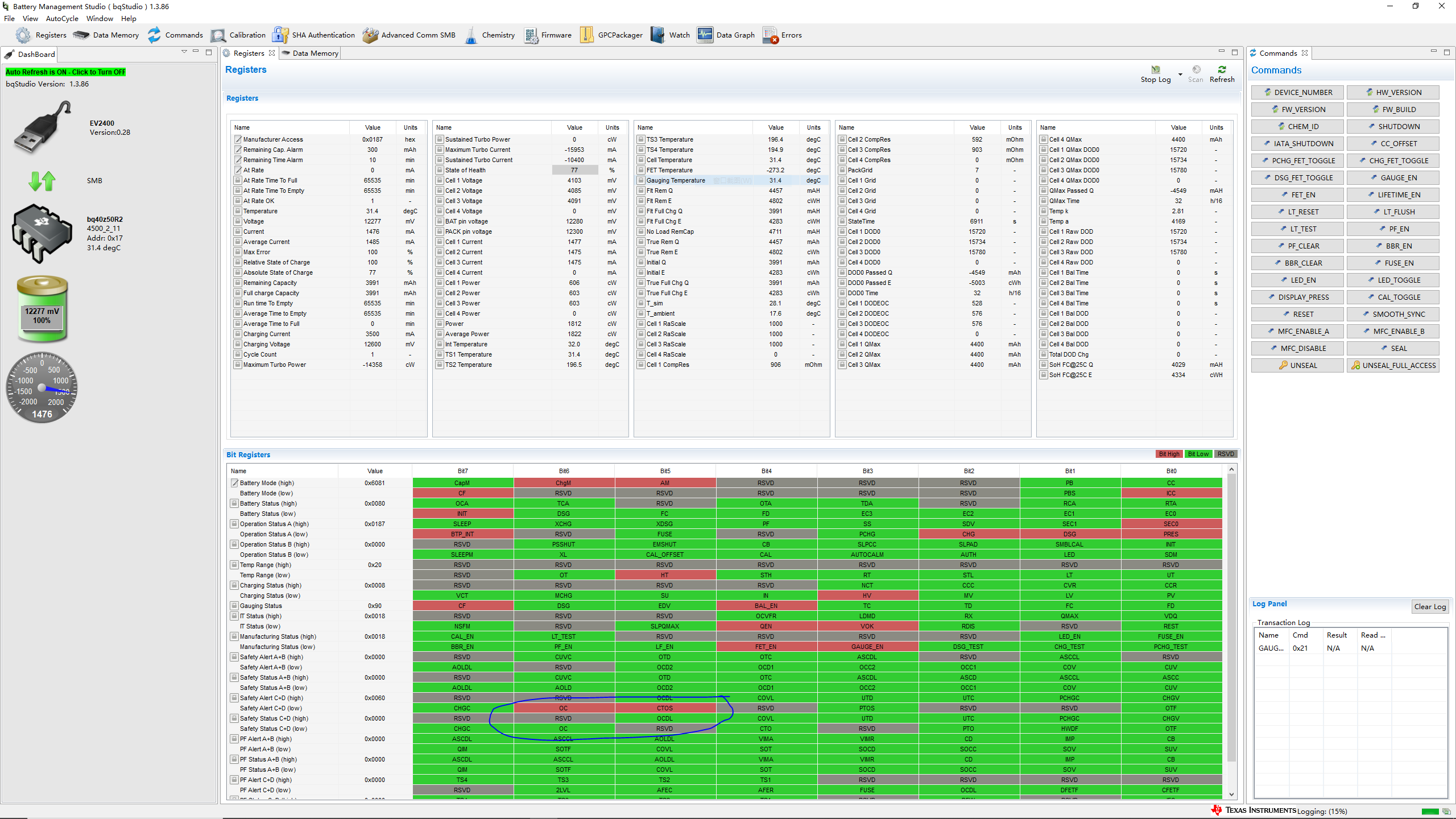This screenshot has height=819, width=1456.
Task: Click the Bit High red legend swatch
Action: [x=1169, y=454]
